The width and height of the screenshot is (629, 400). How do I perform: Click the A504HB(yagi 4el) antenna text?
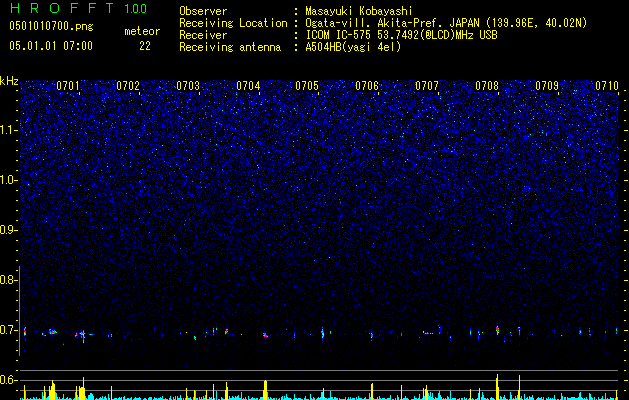pos(353,47)
